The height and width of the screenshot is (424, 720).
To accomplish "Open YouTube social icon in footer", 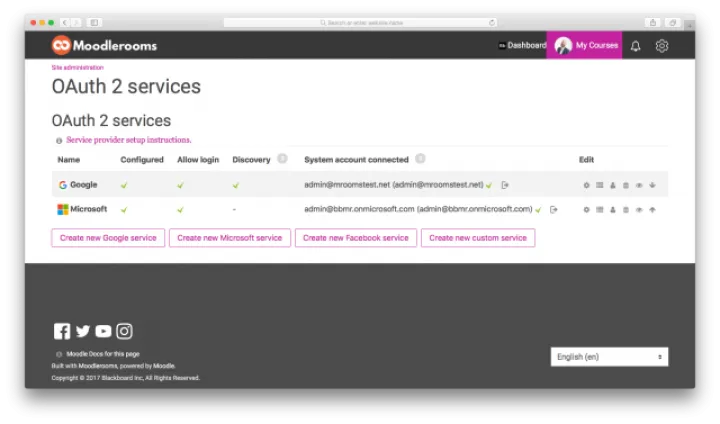I will [103, 331].
